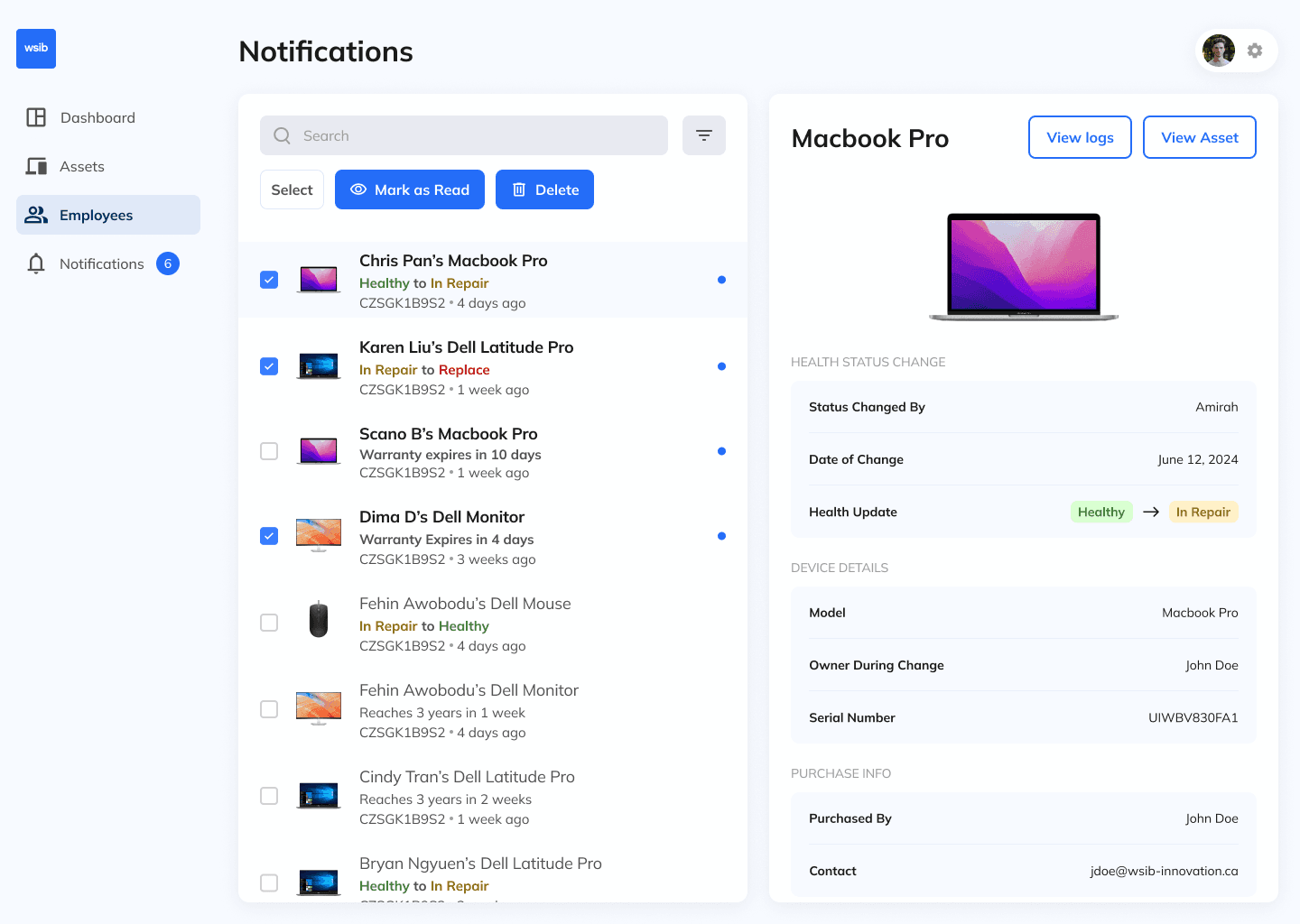The width and height of the screenshot is (1300, 924).
Task: Click the Notifications page heading
Action: (326, 51)
